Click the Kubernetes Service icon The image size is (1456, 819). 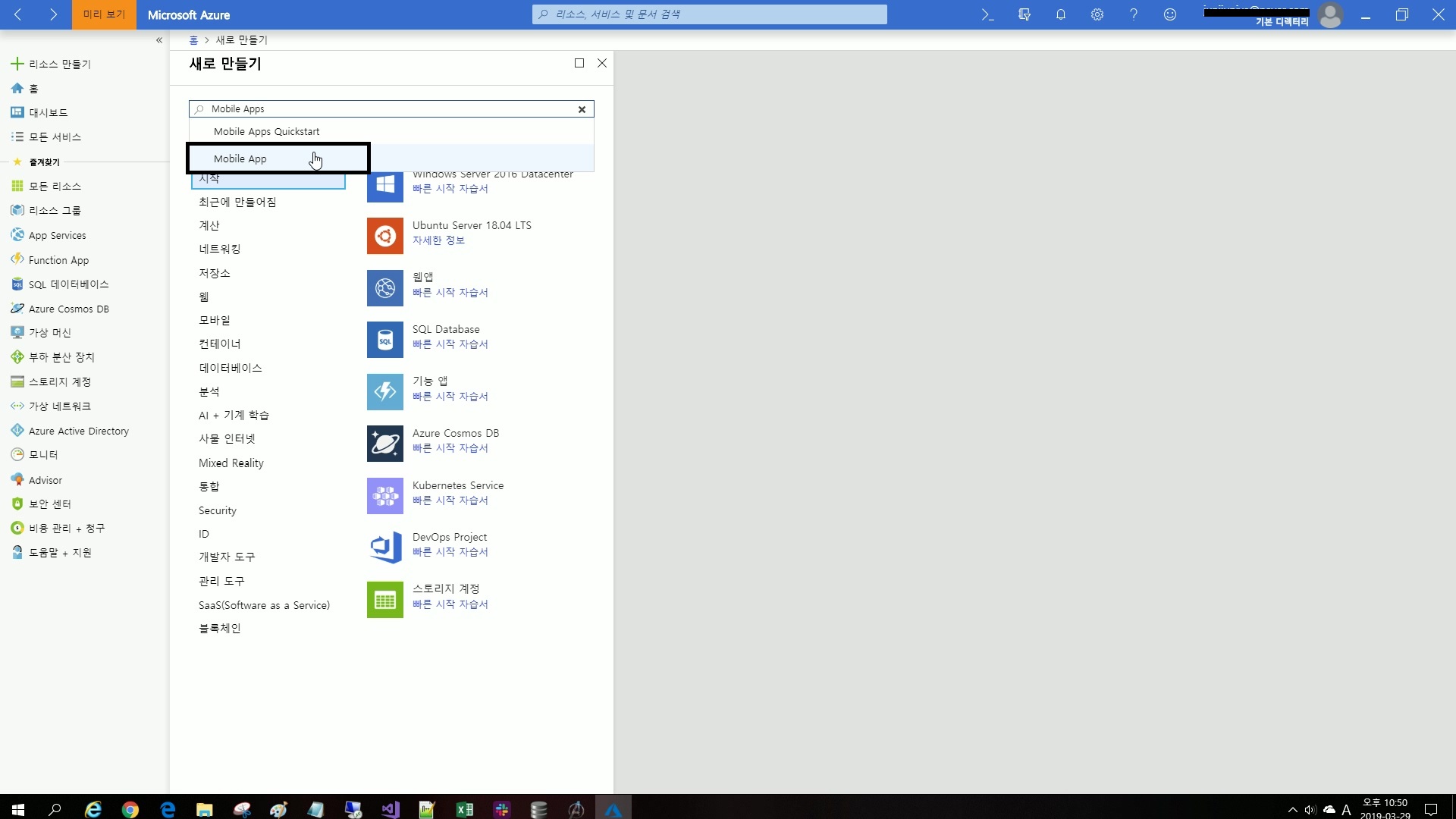385,496
